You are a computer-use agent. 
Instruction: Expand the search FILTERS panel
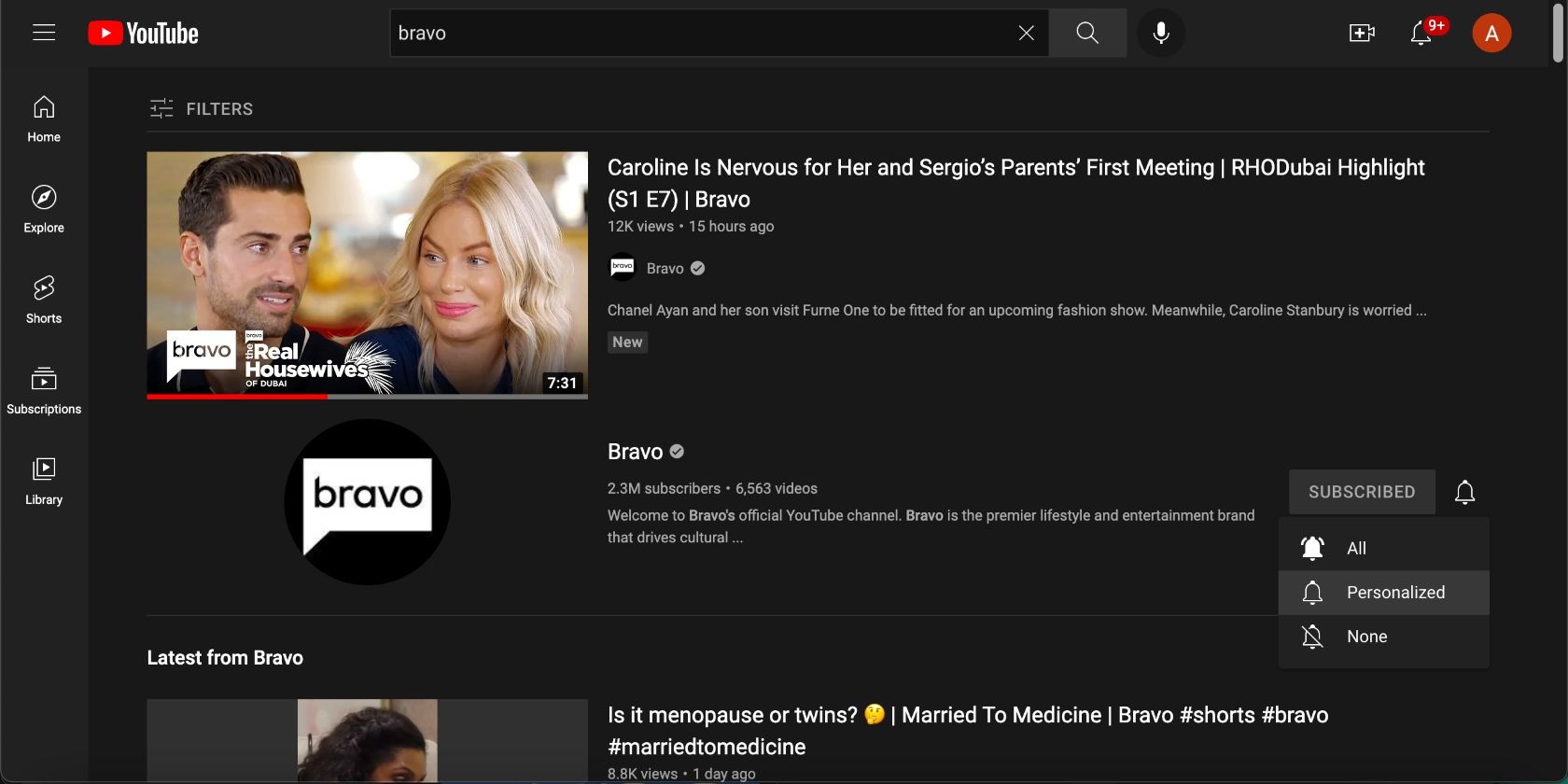[201, 108]
